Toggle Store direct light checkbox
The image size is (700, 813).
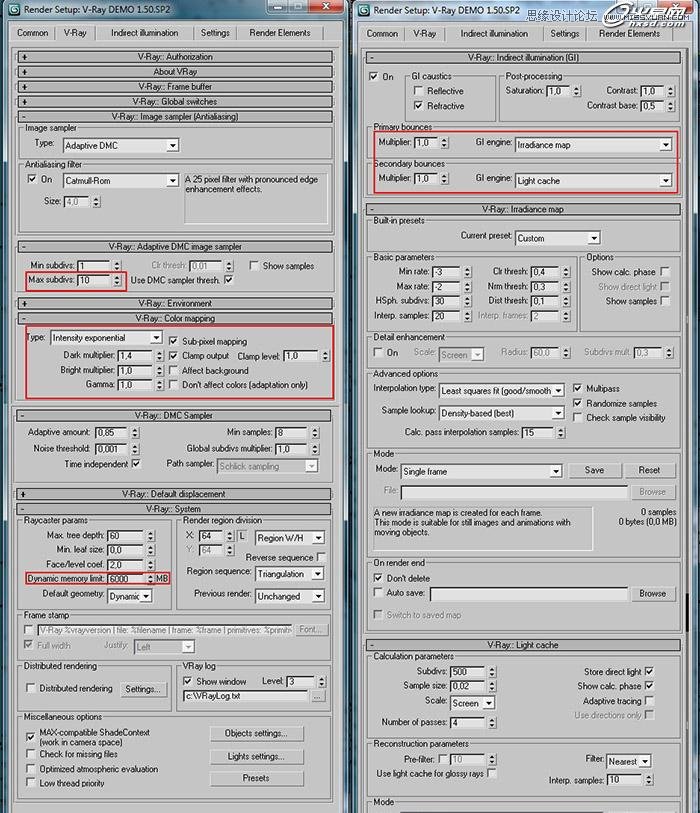(649, 671)
